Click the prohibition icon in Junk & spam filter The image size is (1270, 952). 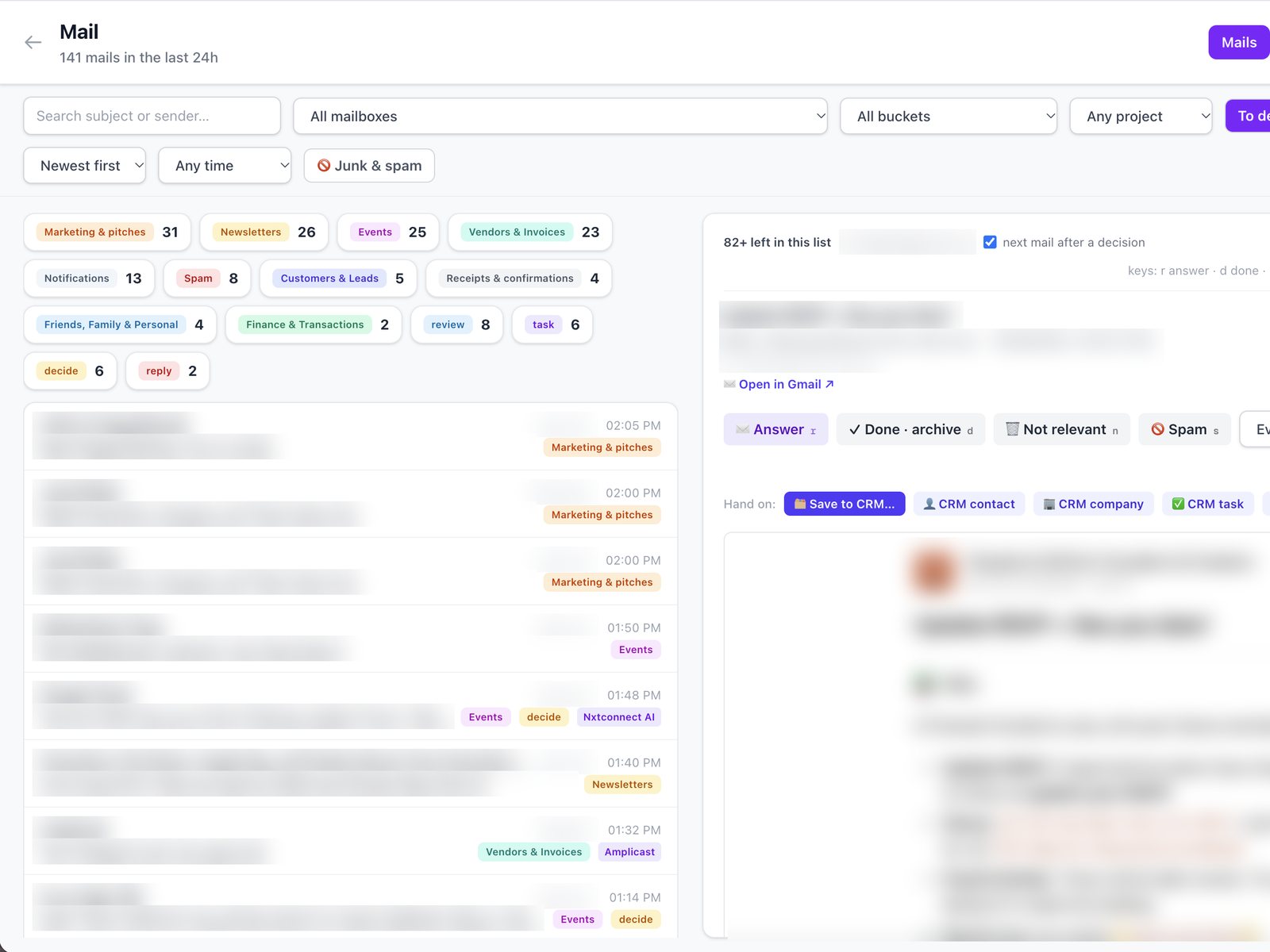(x=324, y=166)
